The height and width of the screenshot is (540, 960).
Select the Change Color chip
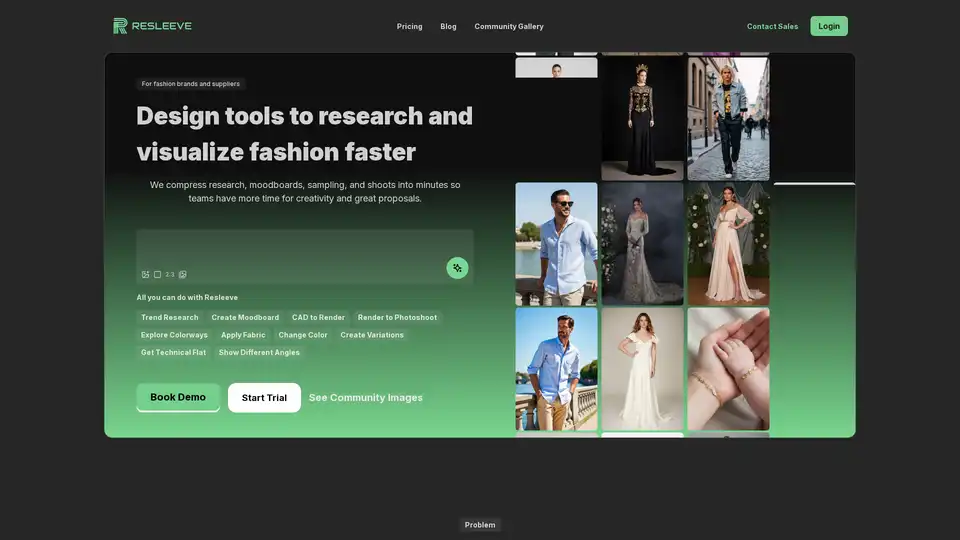coord(303,335)
